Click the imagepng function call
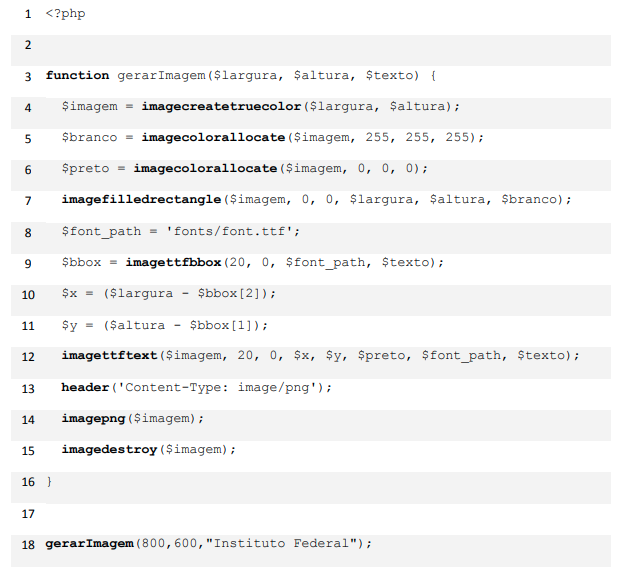This screenshot has height=581, width=641. (x=89, y=419)
